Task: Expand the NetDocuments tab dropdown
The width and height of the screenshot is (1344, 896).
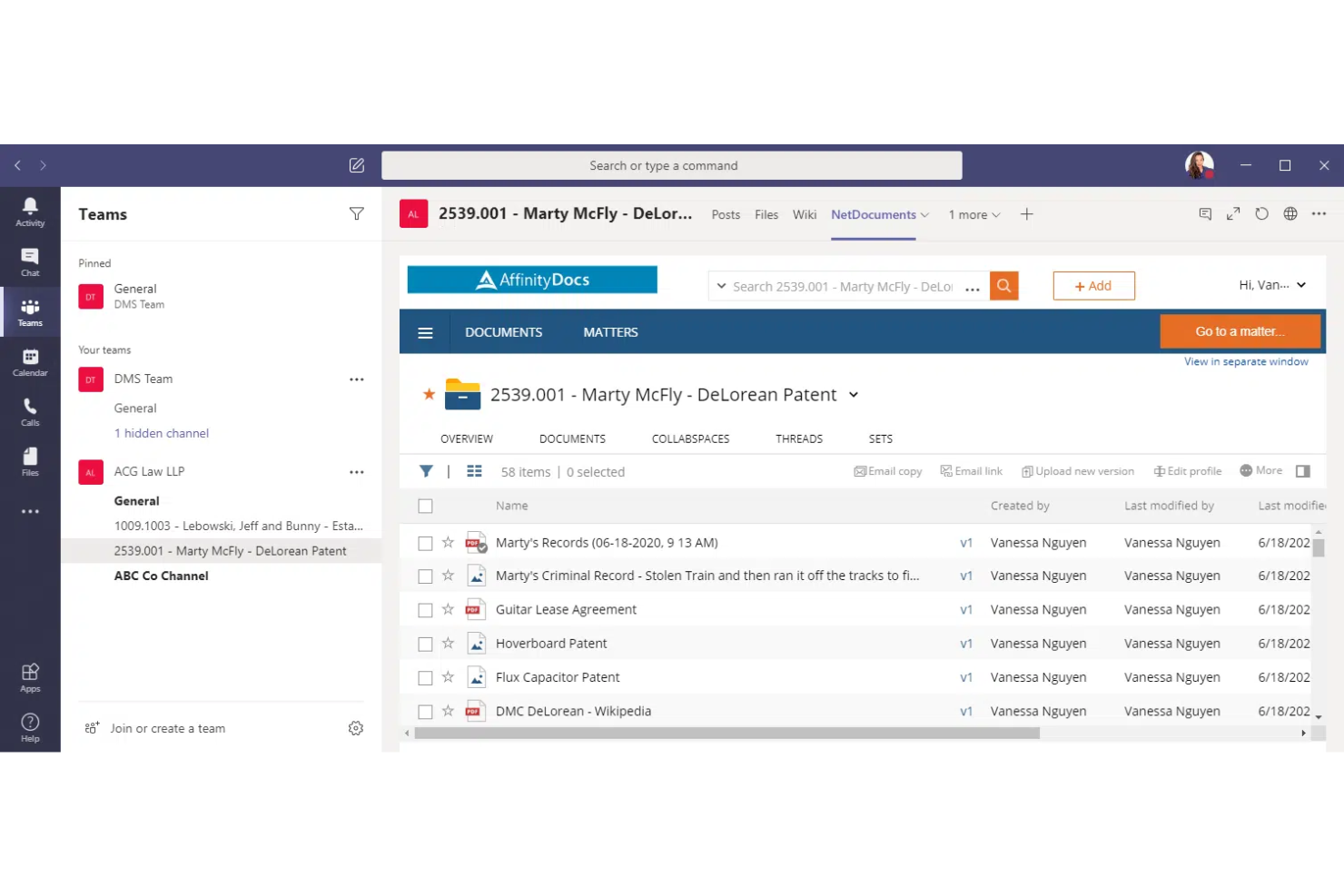Action: 924,215
